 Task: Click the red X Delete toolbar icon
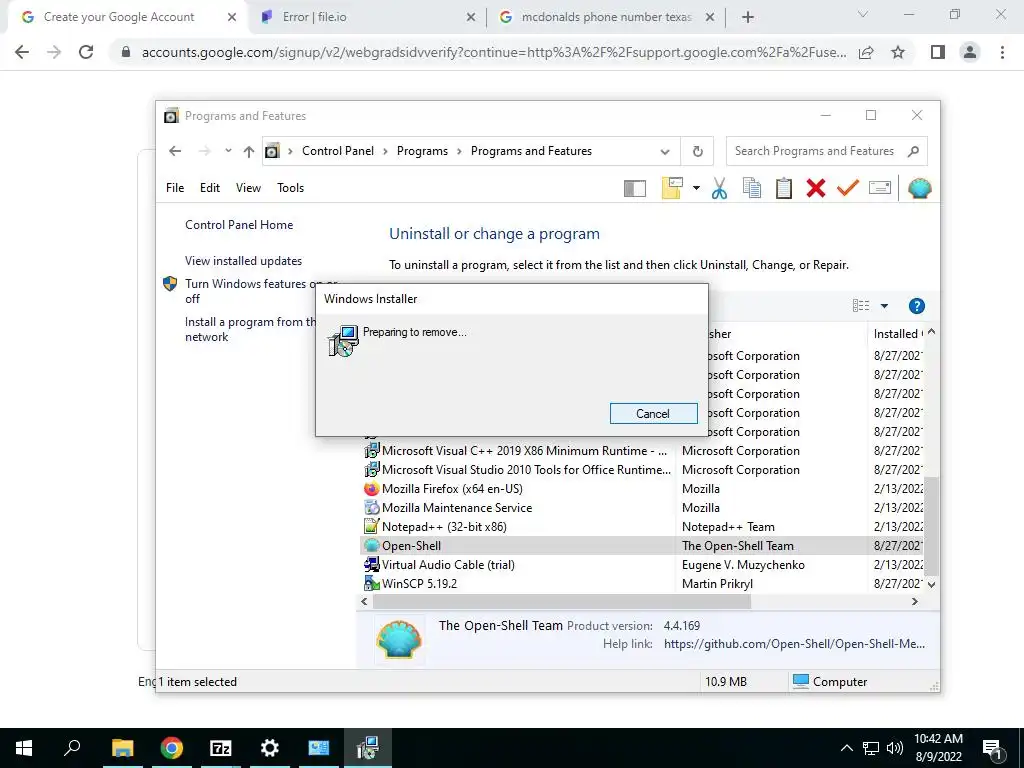coord(816,188)
